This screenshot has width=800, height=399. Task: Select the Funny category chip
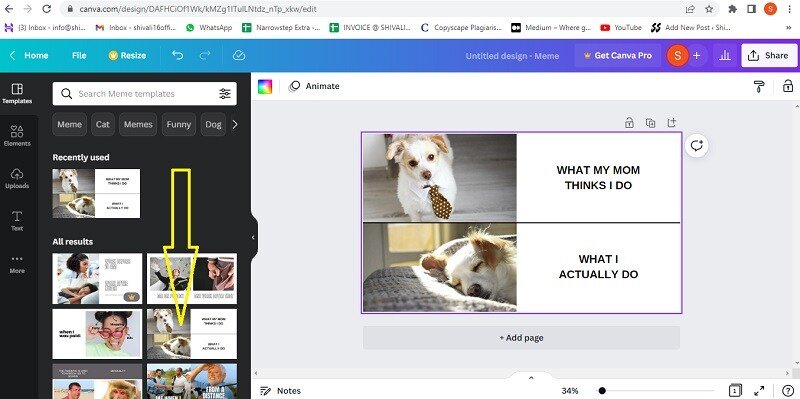(179, 124)
